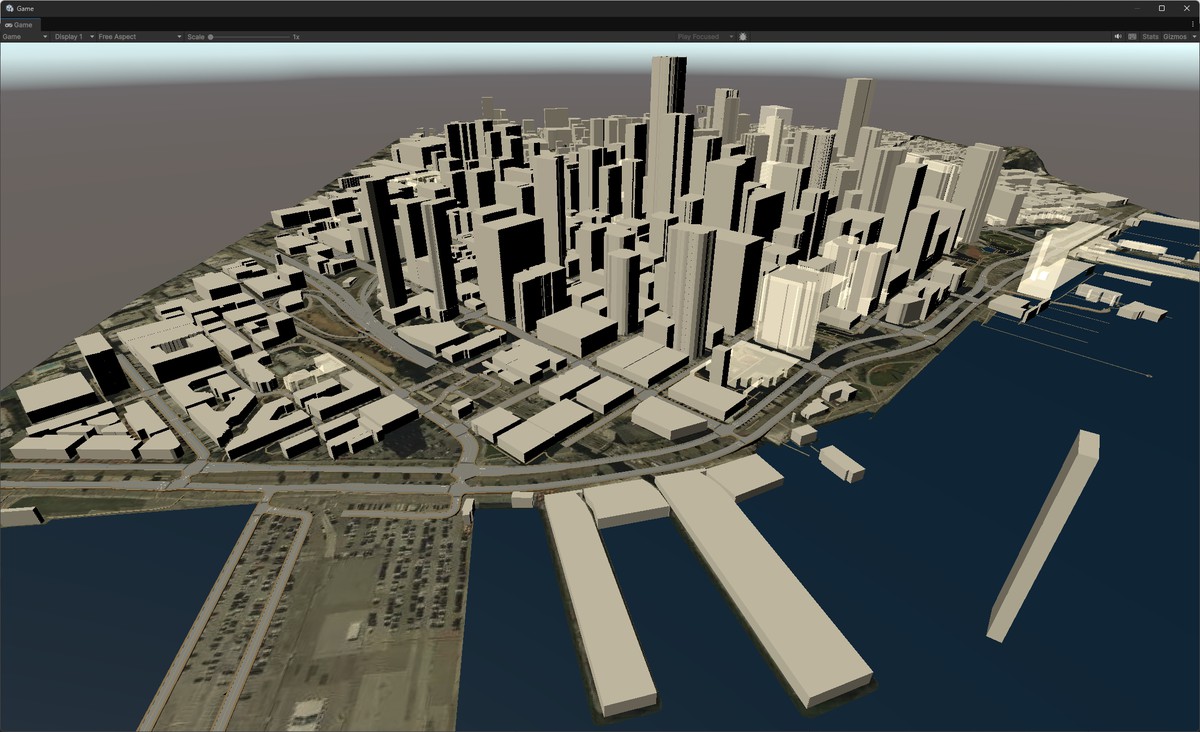Open the Free Aspect resolution dropdown
The width and height of the screenshot is (1200, 732).
pos(140,37)
